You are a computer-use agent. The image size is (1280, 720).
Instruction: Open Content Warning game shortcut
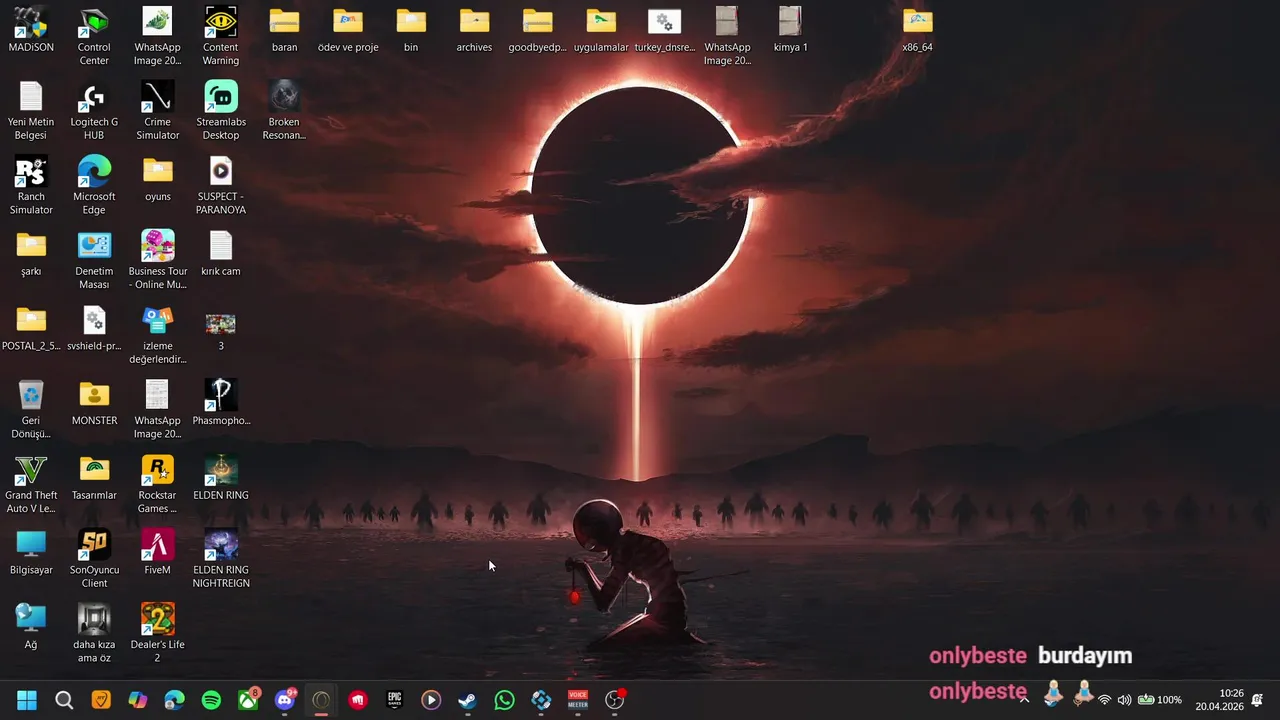221,37
